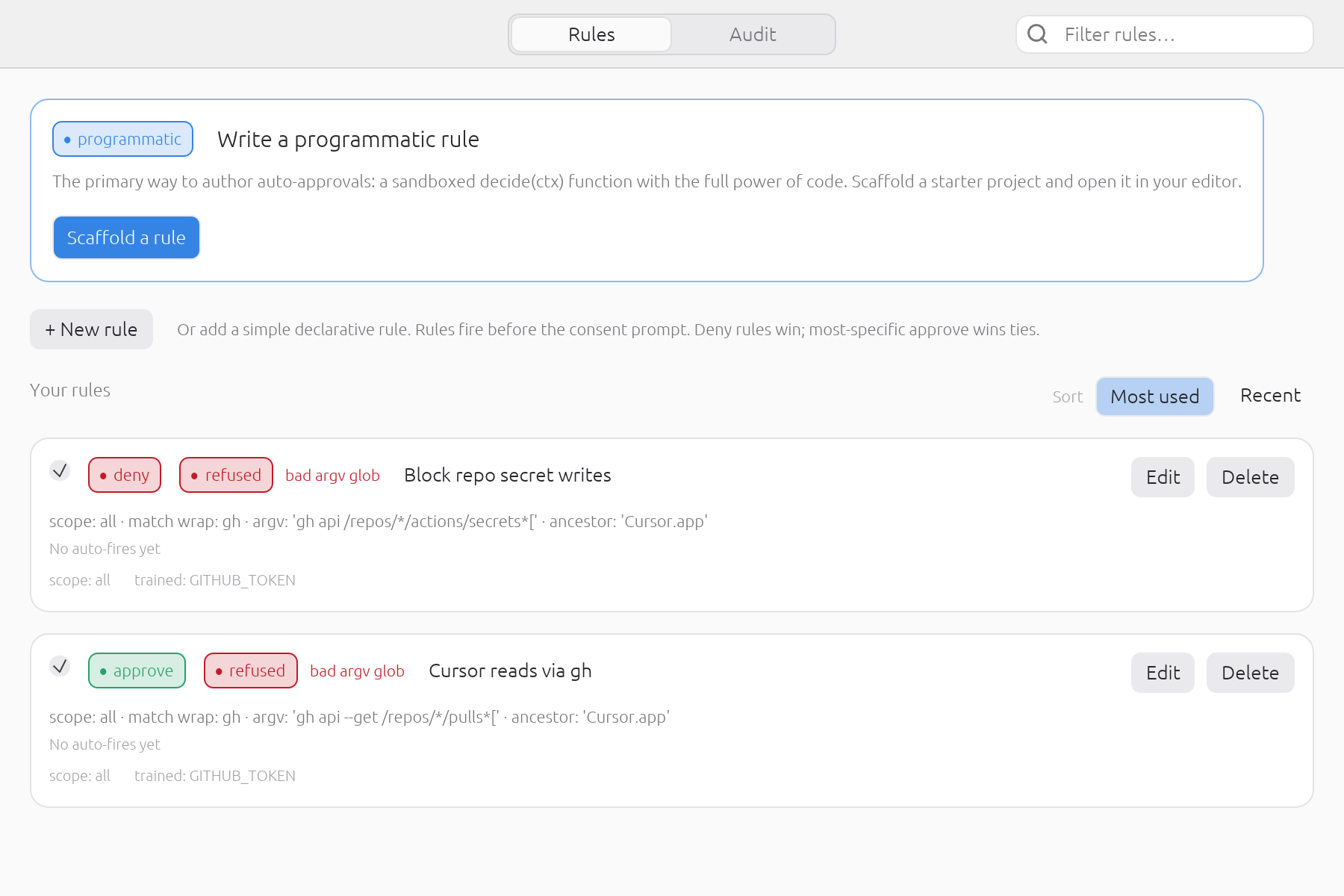This screenshot has width=1344, height=896.
Task: Click bad argv glob on deny rule
Action: click(x=332, y=476)
